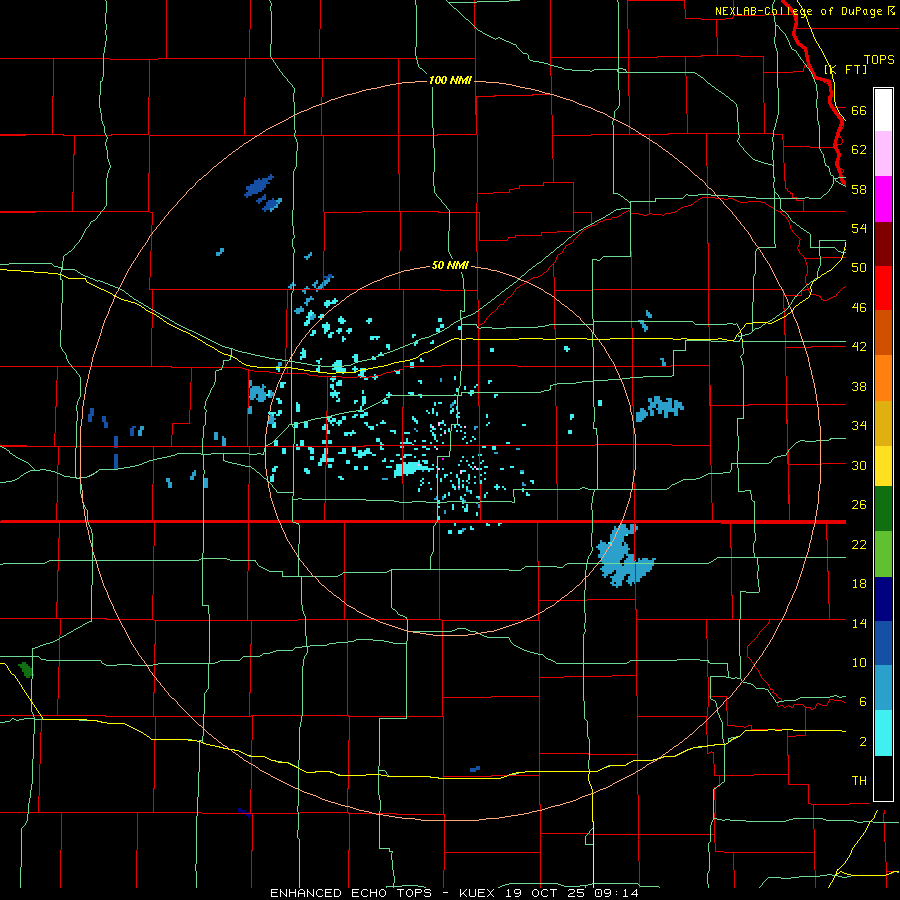Click the NEXLAB-College of DuPage credit
The height and width of the screenshot is (900, 900).
[x=804, y=11]
